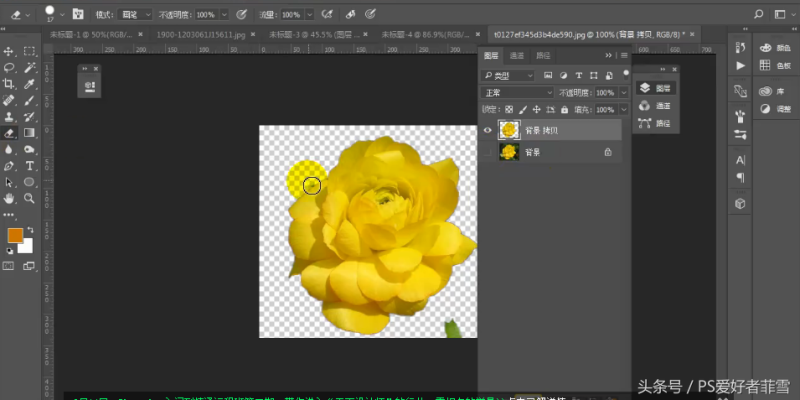Choose the Crop tool
This screenshot has height=400, width=800.
point(9,84)
